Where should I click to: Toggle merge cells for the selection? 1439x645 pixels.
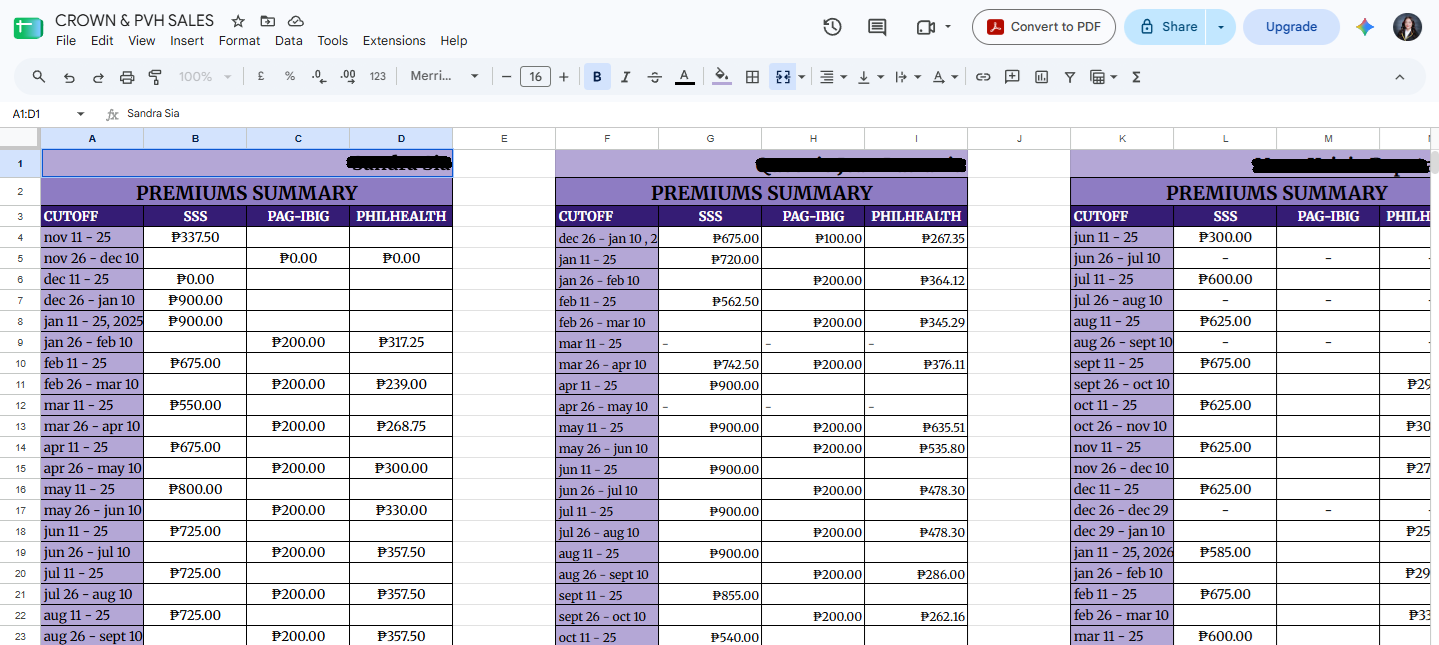click(782, 77)
